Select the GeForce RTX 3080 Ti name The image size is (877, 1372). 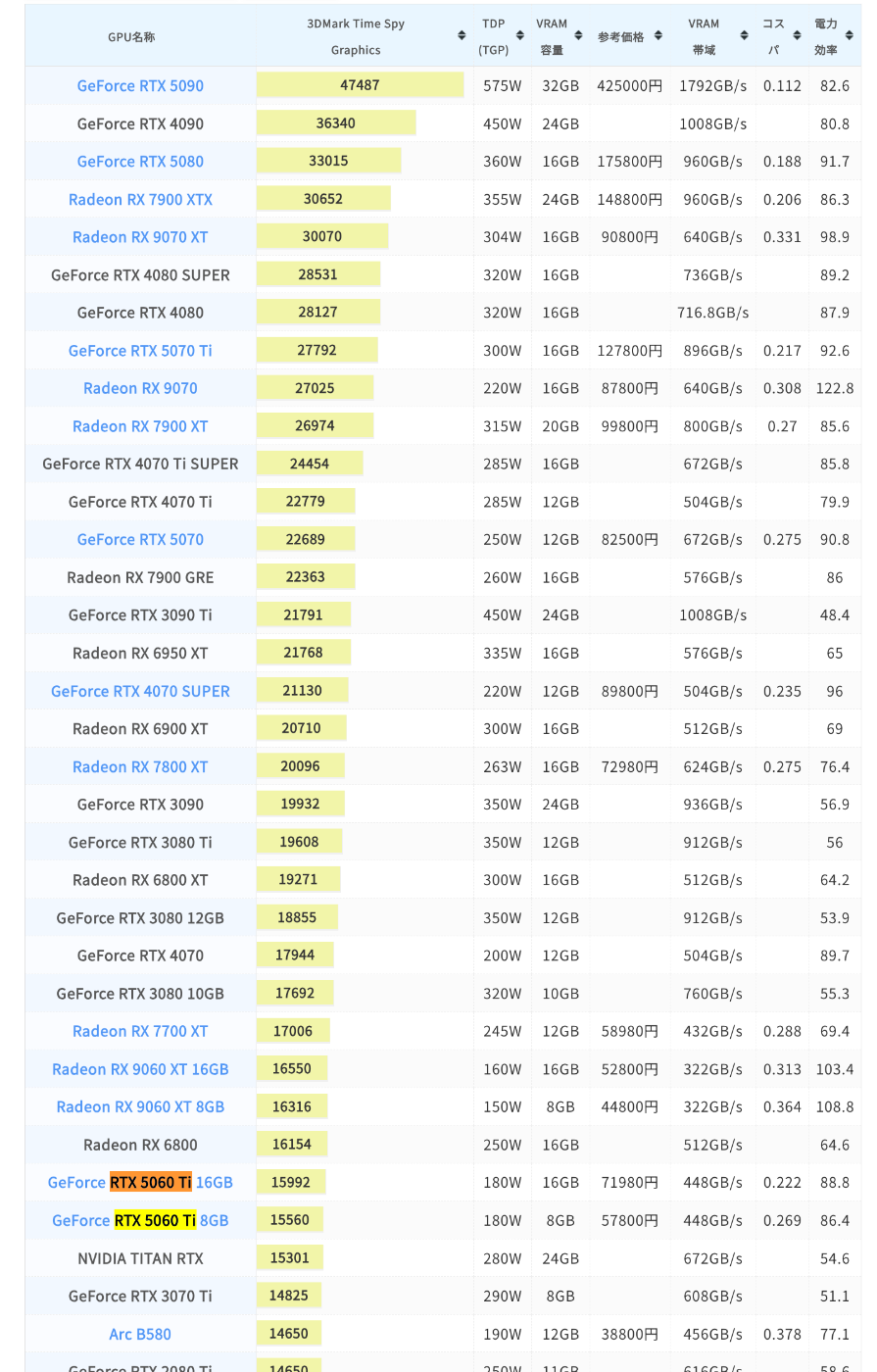pos(140,842)
